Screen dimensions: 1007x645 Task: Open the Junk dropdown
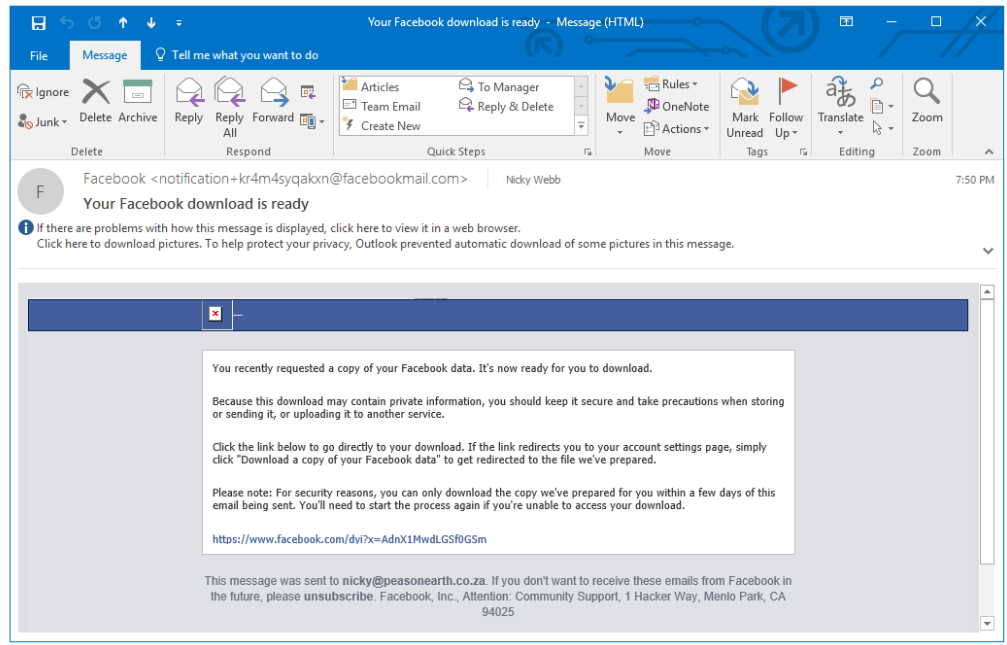pyautogui.click(x=42, y=121)
